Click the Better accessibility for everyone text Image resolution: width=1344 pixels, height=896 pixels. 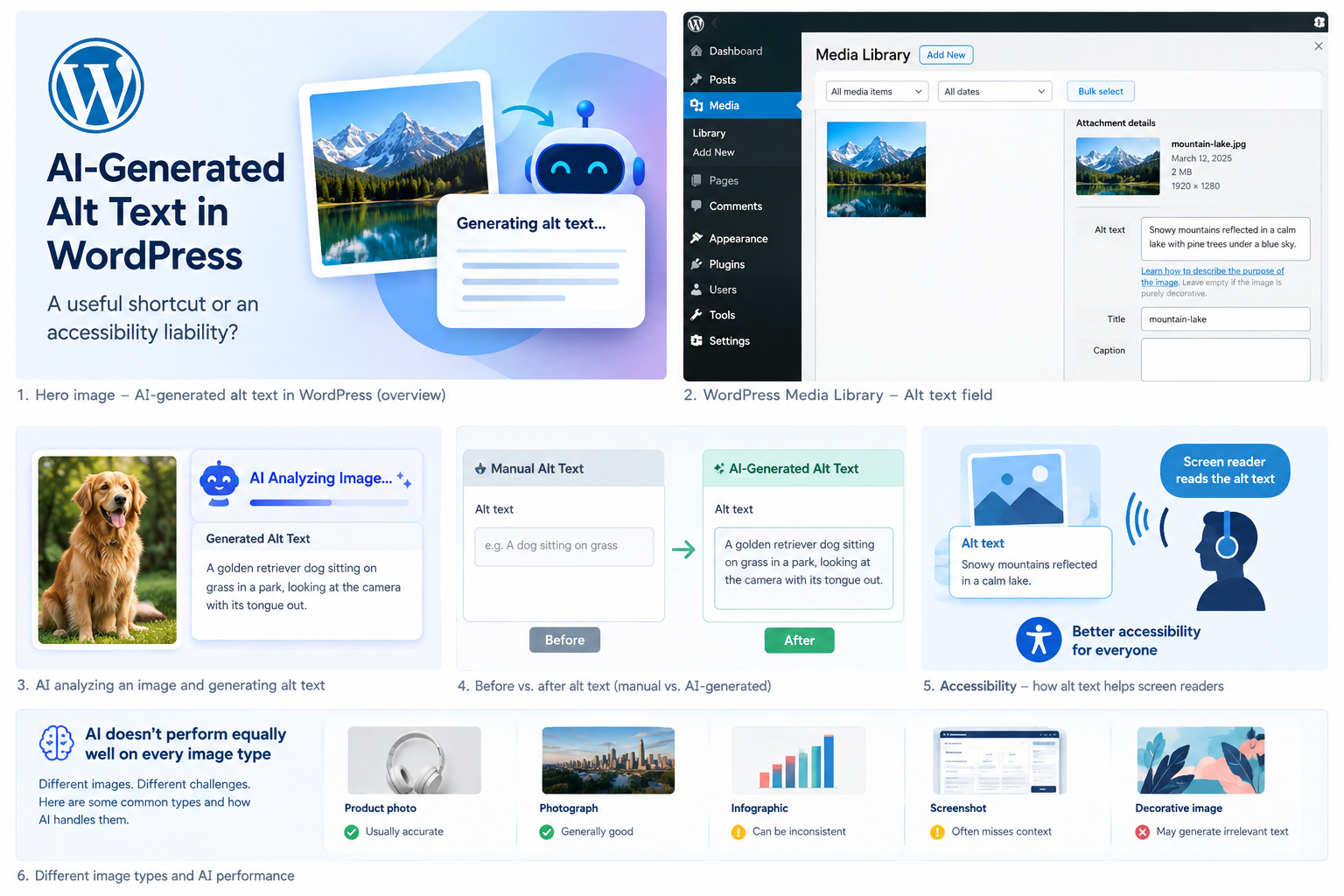click(1137, 640)
